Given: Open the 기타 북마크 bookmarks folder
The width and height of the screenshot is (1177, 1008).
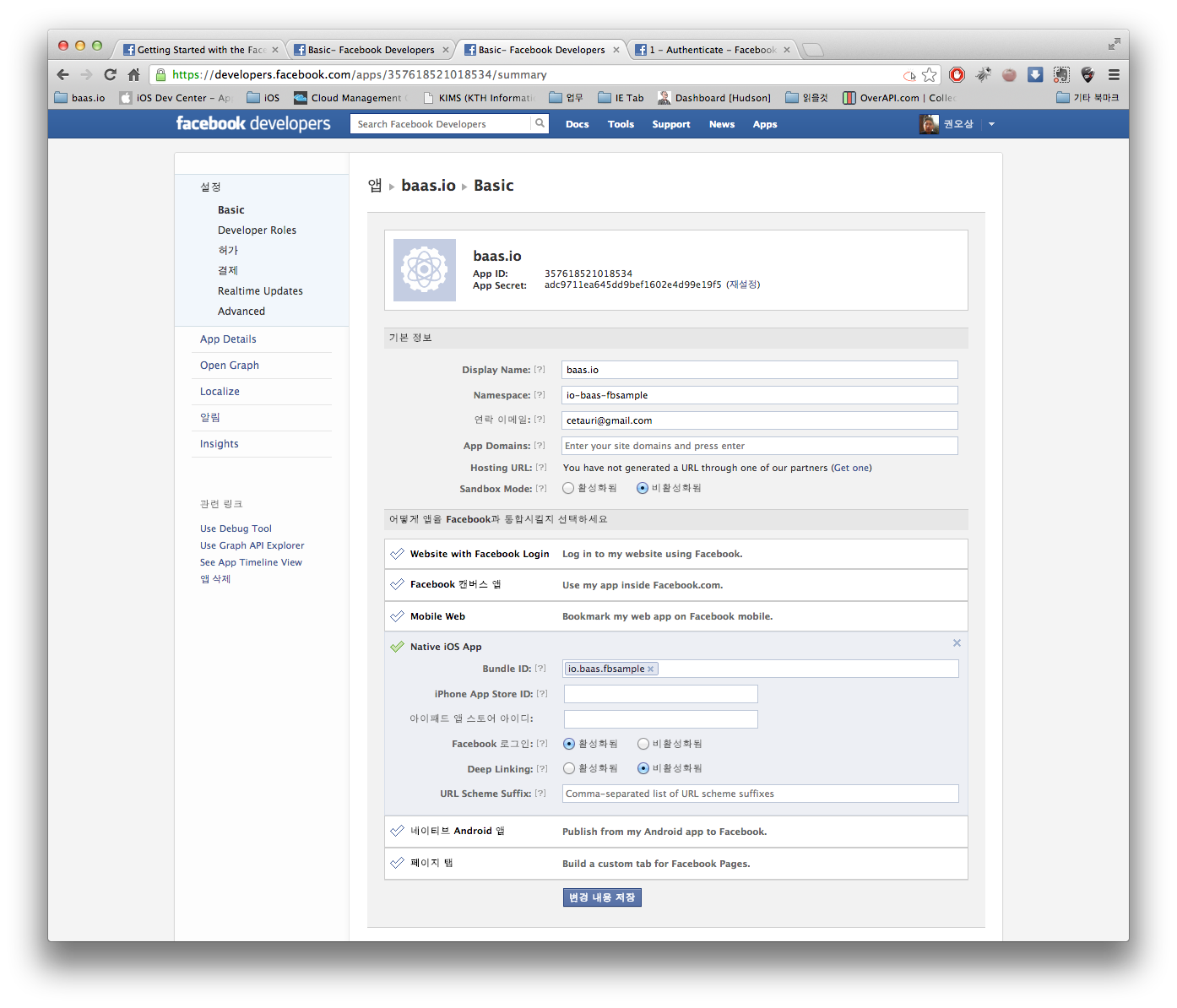Looking at the screenshot, I should [x=1088, y=98].
